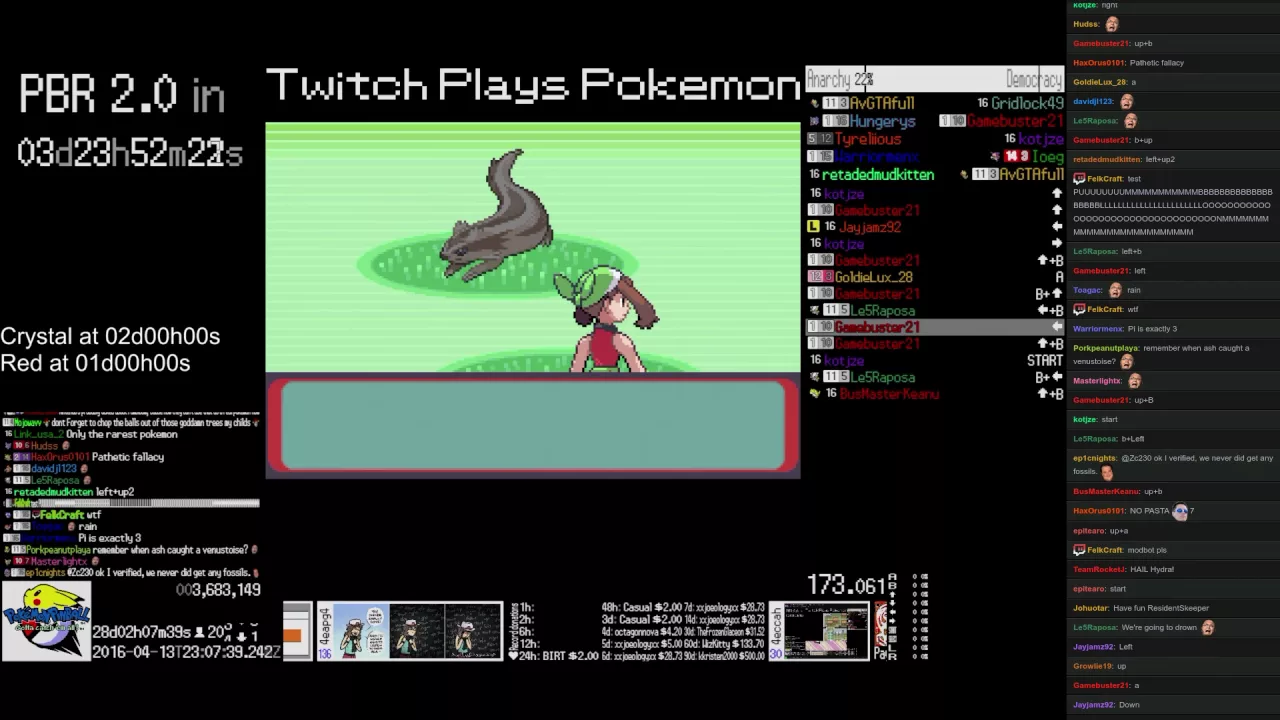Viewport: 1280px width, 720px height.
Task: Click the emote next to davidjl123's name
Action: (x=1127, y=102)
